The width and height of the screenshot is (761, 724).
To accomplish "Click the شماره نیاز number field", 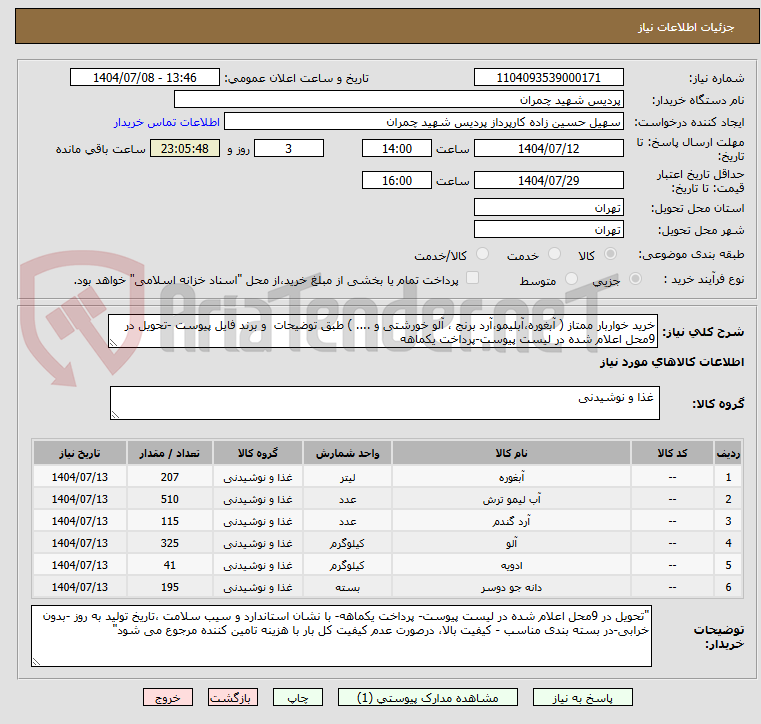I will point(549,78).
